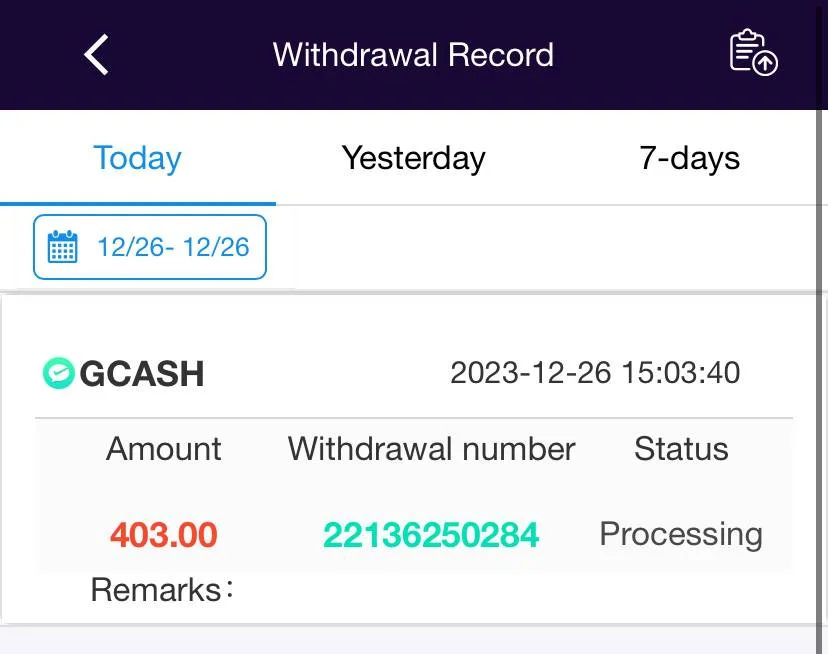Open the clipboard upload icon

(754, 52)
